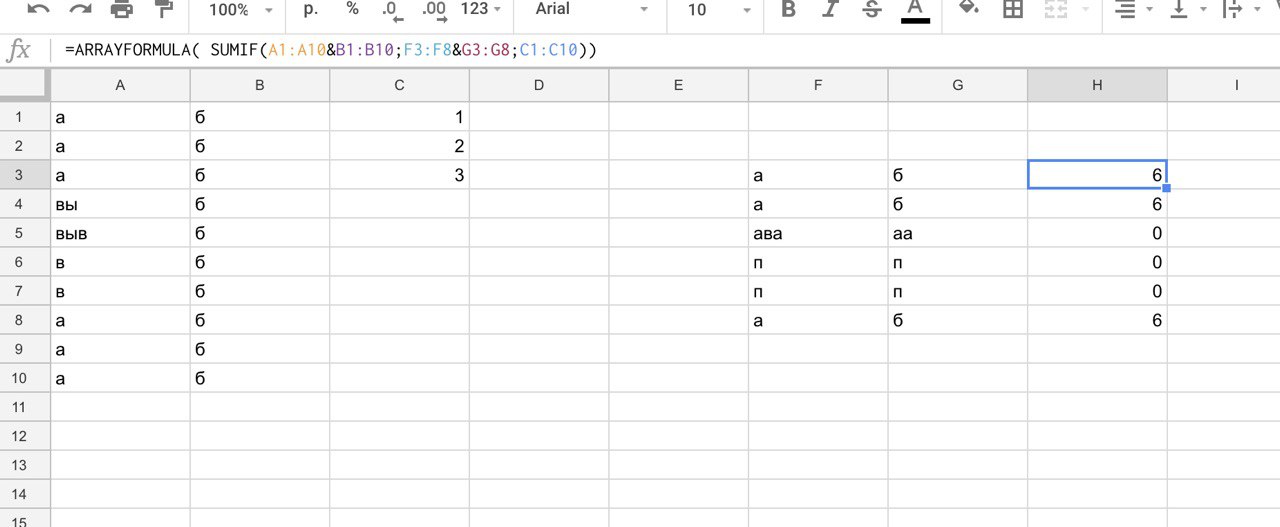Select column G header
Screen dimensions: 1280x527
957,86
